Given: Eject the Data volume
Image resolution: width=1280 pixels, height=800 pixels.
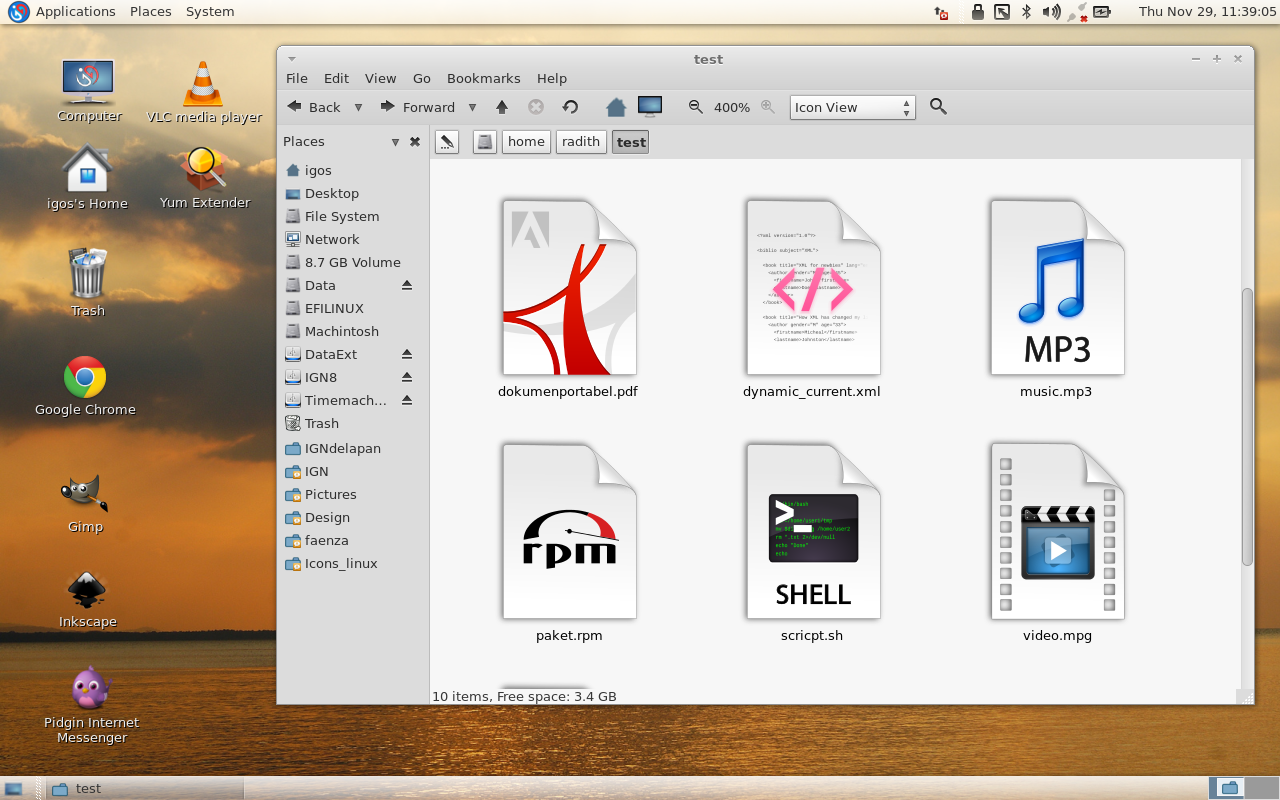Looking at the screenshot, I should coord(407,285).
